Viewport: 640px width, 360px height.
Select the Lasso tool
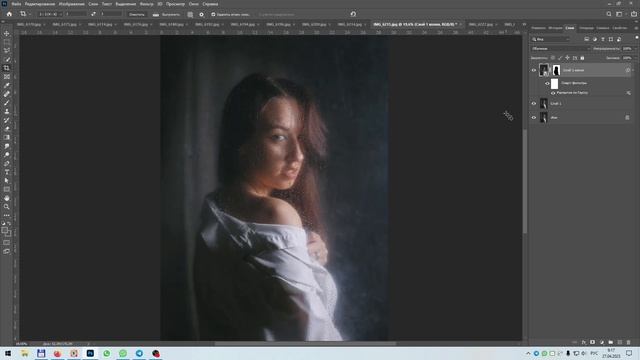click(x=7, y=51)
